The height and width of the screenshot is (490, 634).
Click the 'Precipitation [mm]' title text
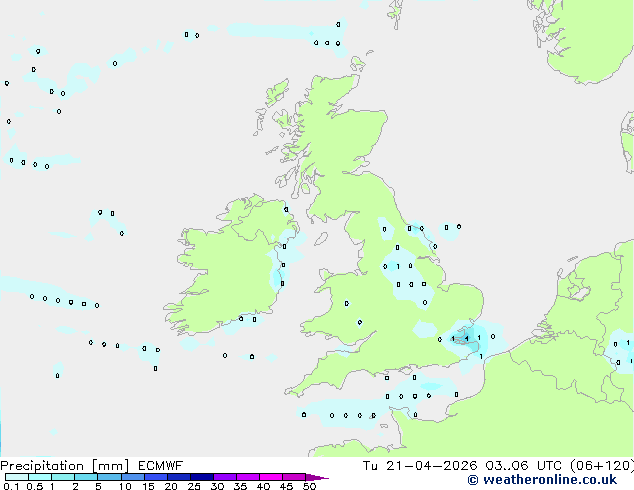65,466
